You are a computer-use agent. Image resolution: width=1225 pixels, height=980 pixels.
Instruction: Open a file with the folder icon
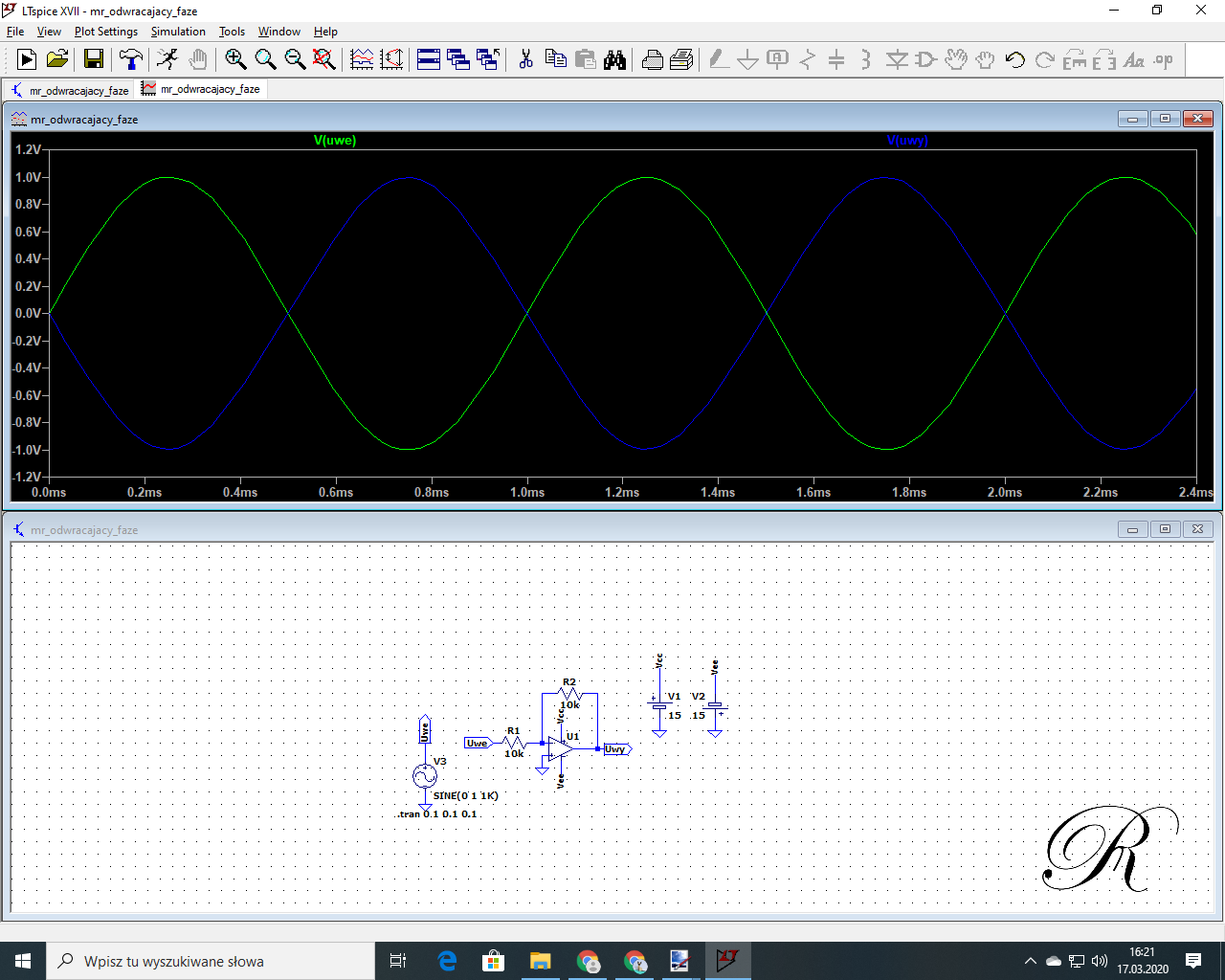57,59
